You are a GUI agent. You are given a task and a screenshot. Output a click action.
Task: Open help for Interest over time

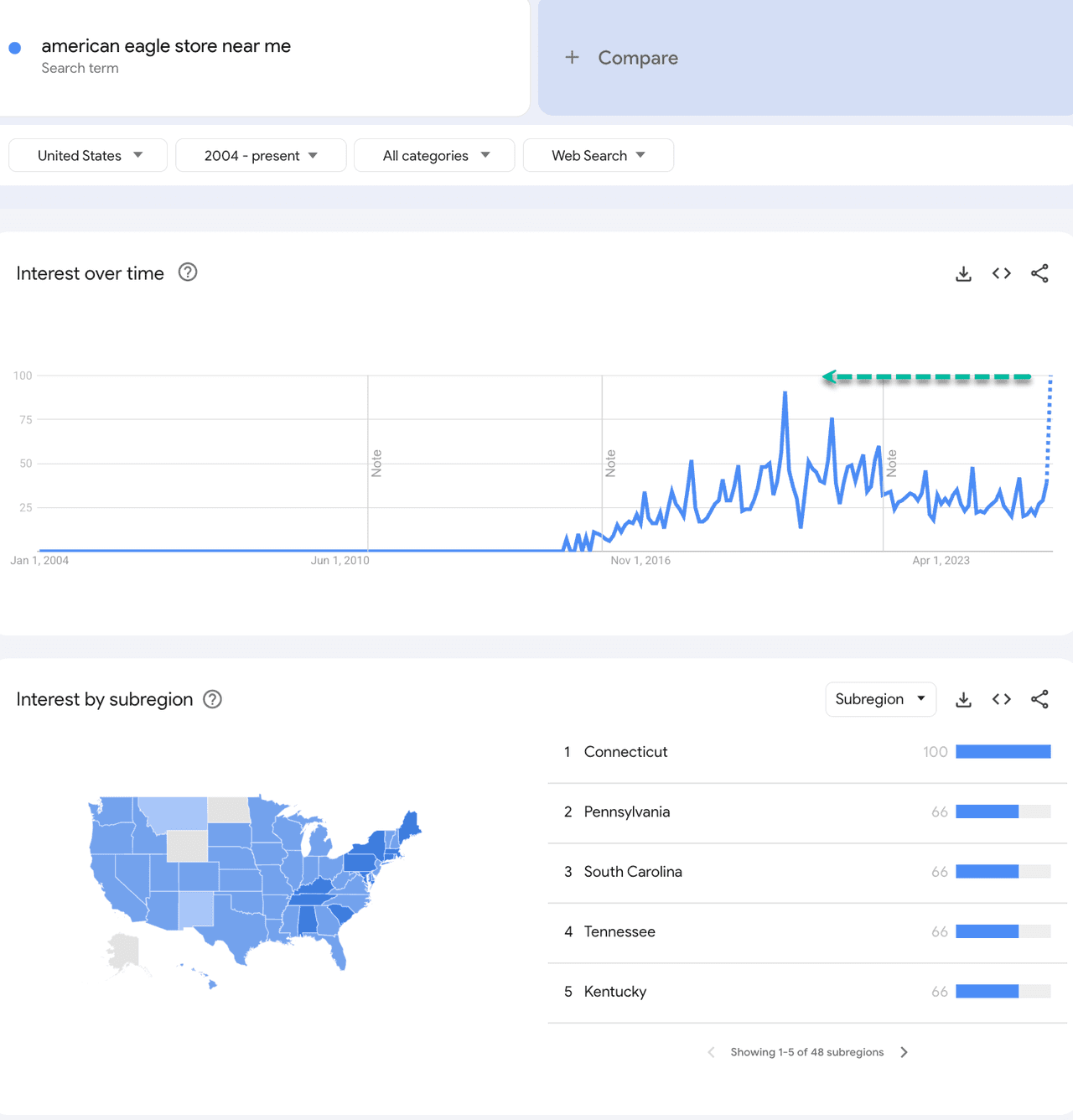tap(188, 272)
